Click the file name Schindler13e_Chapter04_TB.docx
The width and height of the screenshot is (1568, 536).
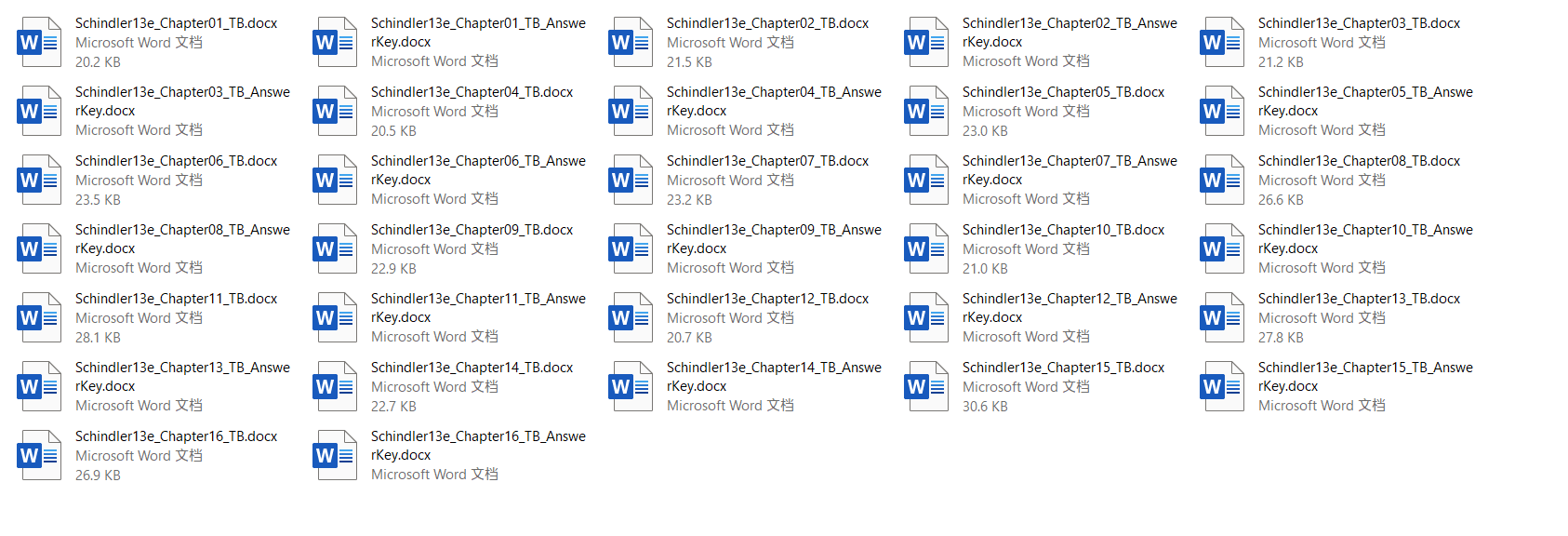click(x=472, y=92)
